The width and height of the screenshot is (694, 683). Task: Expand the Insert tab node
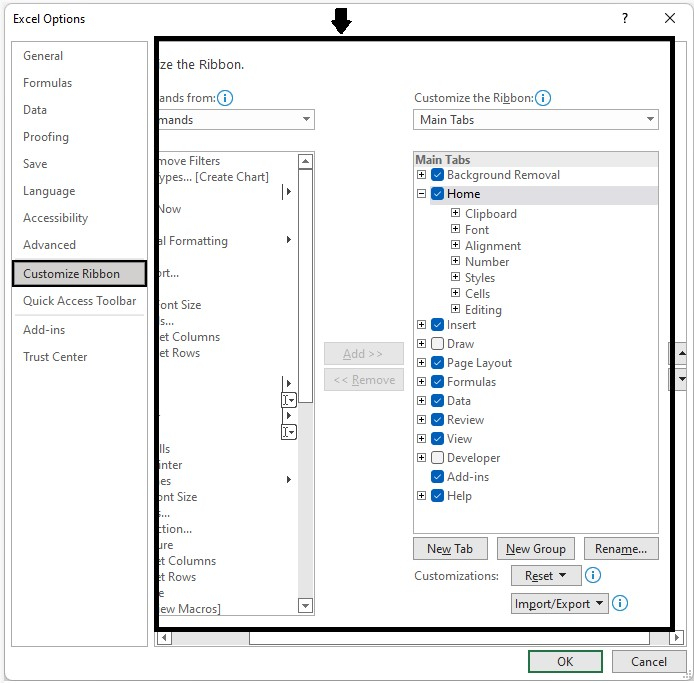421,325
